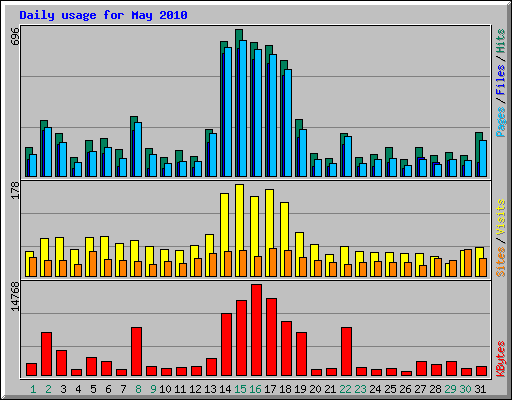Click day 8 on the x-axis
This screenshot has width=512, height=400.
tap(138, 389)
